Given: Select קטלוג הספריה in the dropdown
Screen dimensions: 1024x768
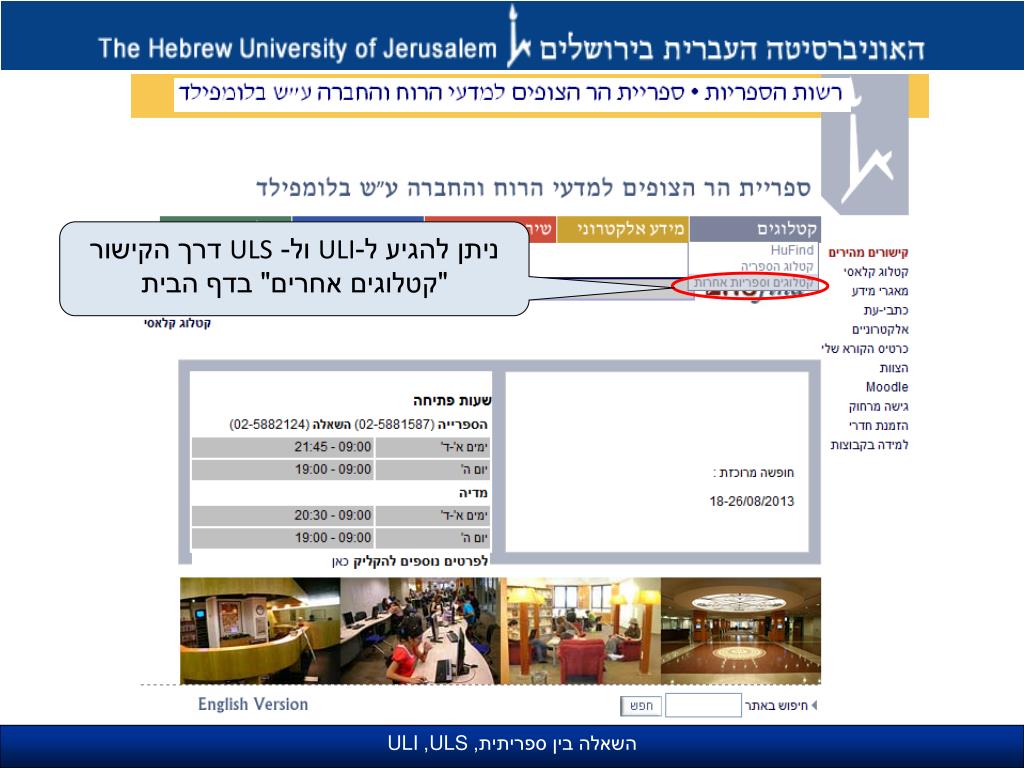Looking at the screenshot, I should point(777,266).
